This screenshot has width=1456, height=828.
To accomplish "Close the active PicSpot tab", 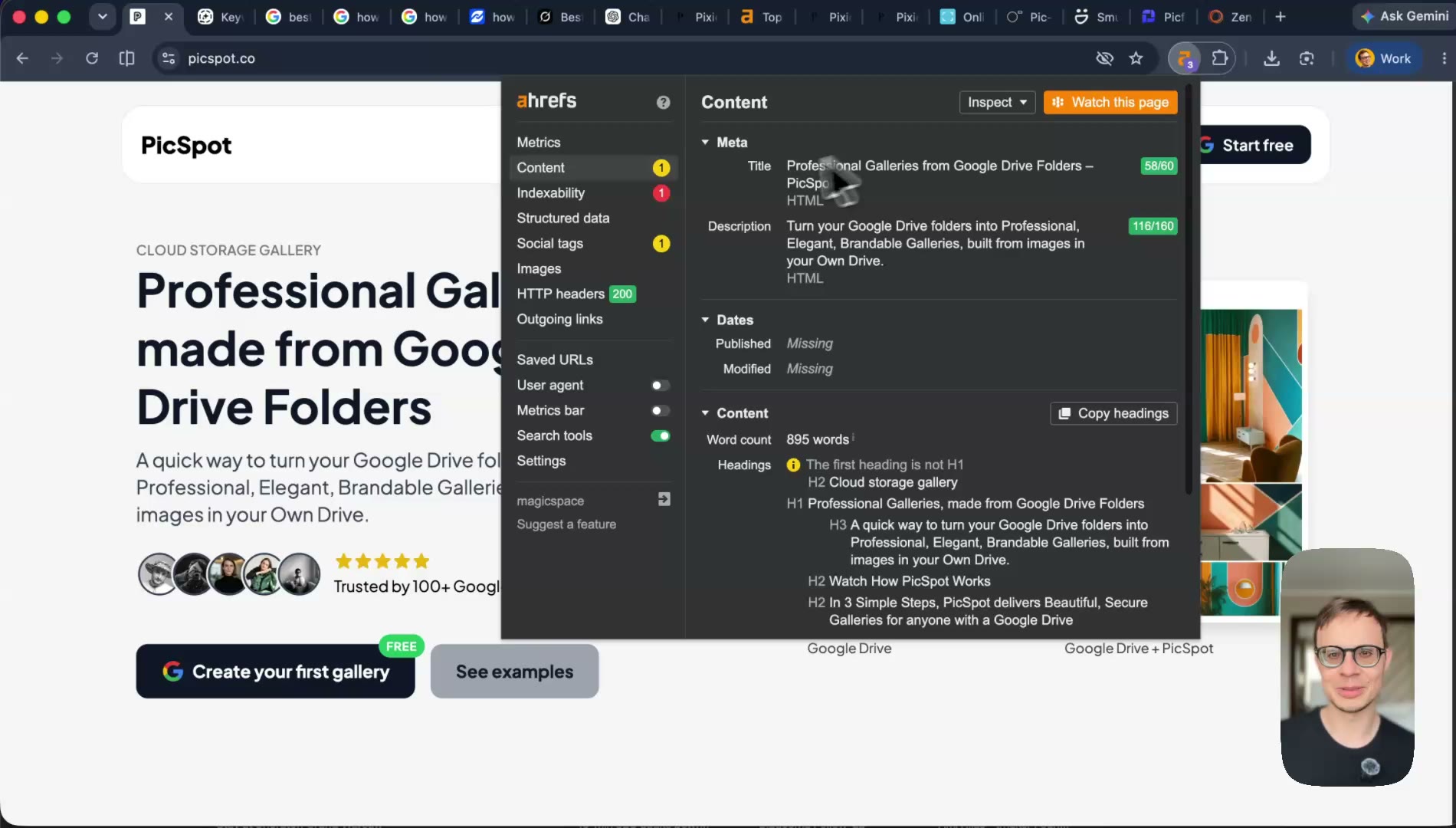I will point(169,17).
